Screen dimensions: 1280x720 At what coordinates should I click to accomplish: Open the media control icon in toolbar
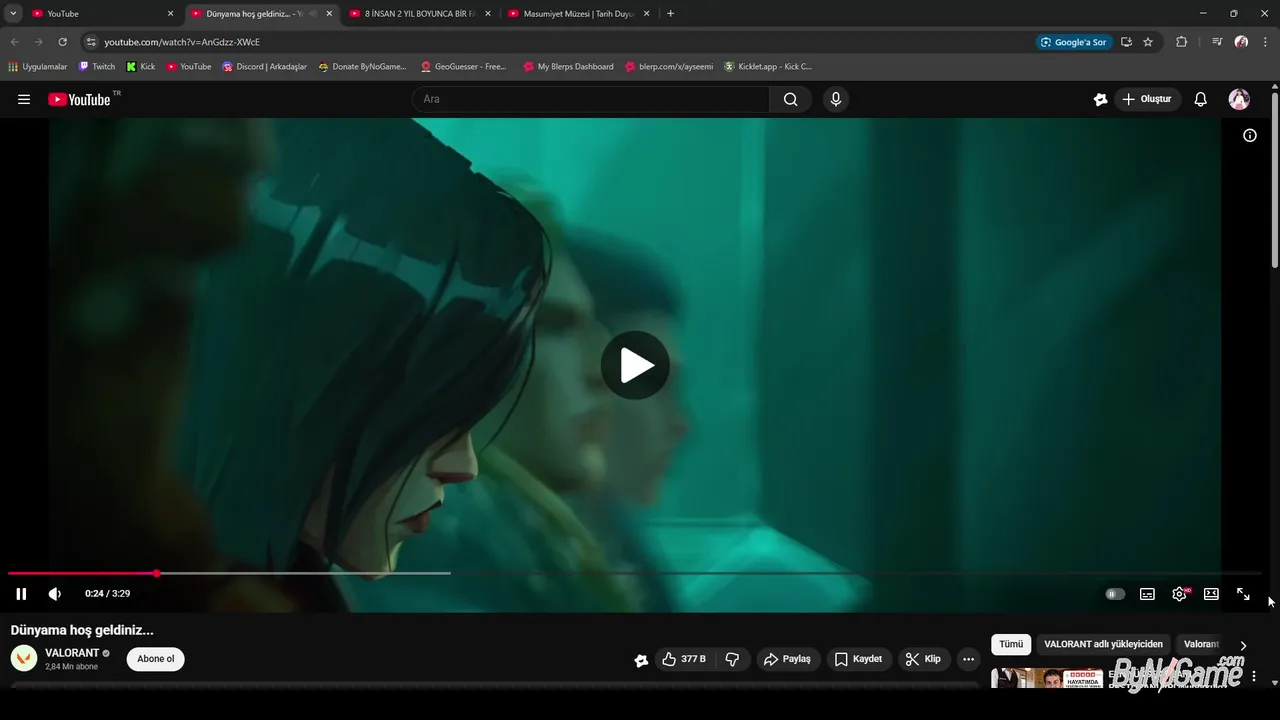coord(1216,42)
